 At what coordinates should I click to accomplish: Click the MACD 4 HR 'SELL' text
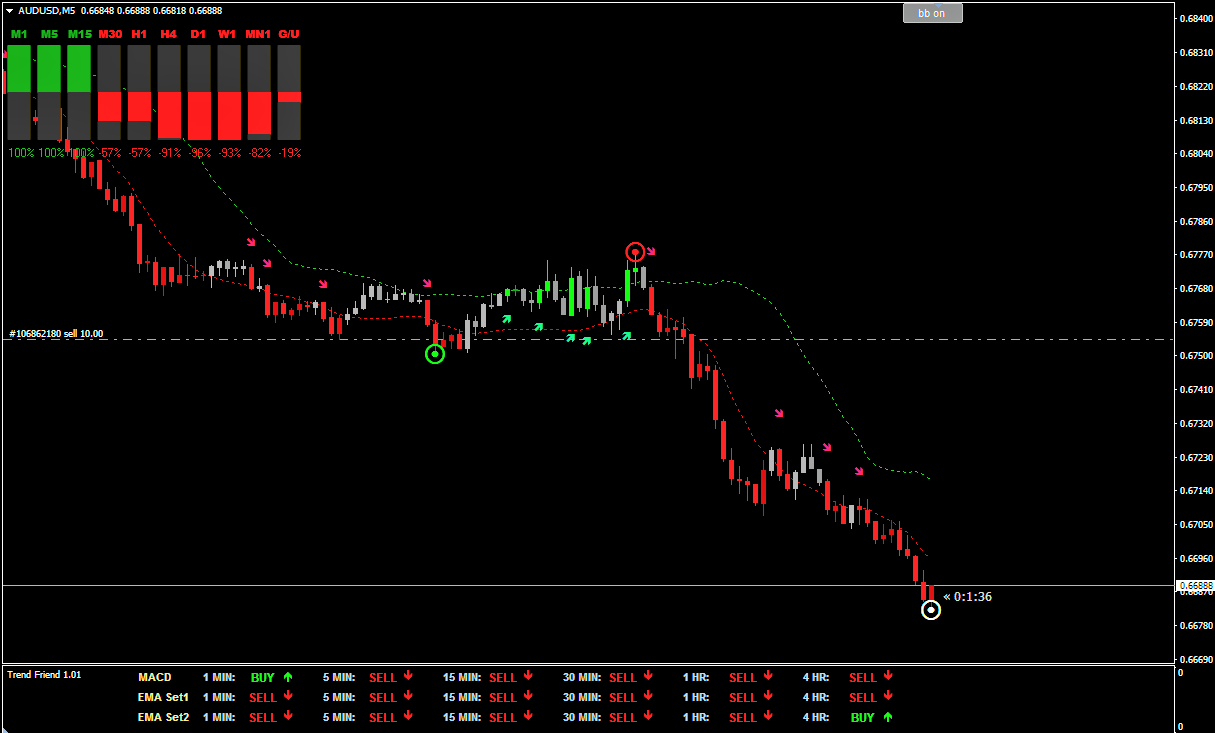[863, 677]
